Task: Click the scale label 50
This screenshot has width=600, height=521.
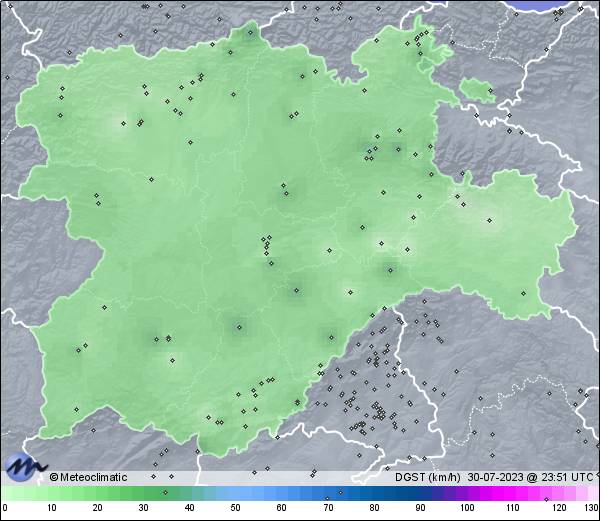Action: pyautogui.click(x=235, y=508)
